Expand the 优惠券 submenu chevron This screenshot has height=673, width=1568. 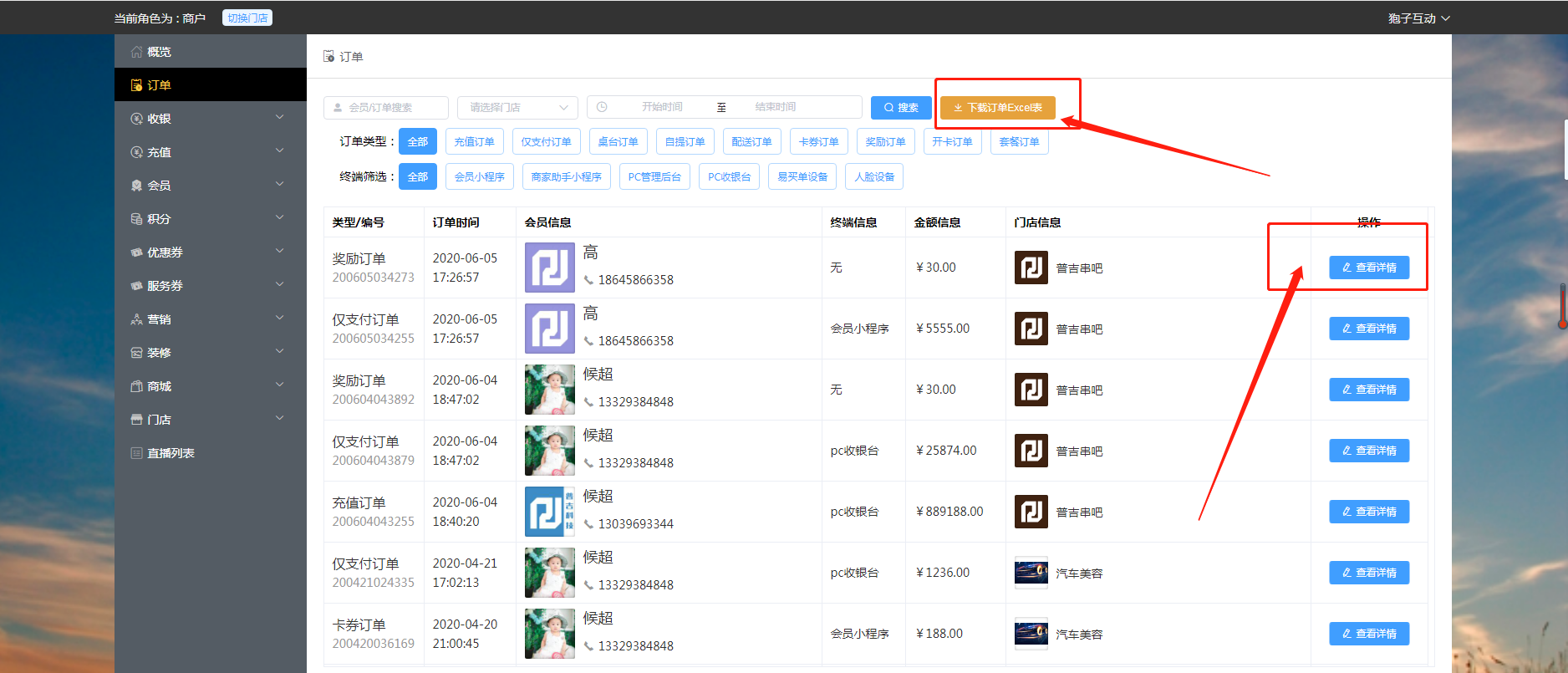(280, 252)
